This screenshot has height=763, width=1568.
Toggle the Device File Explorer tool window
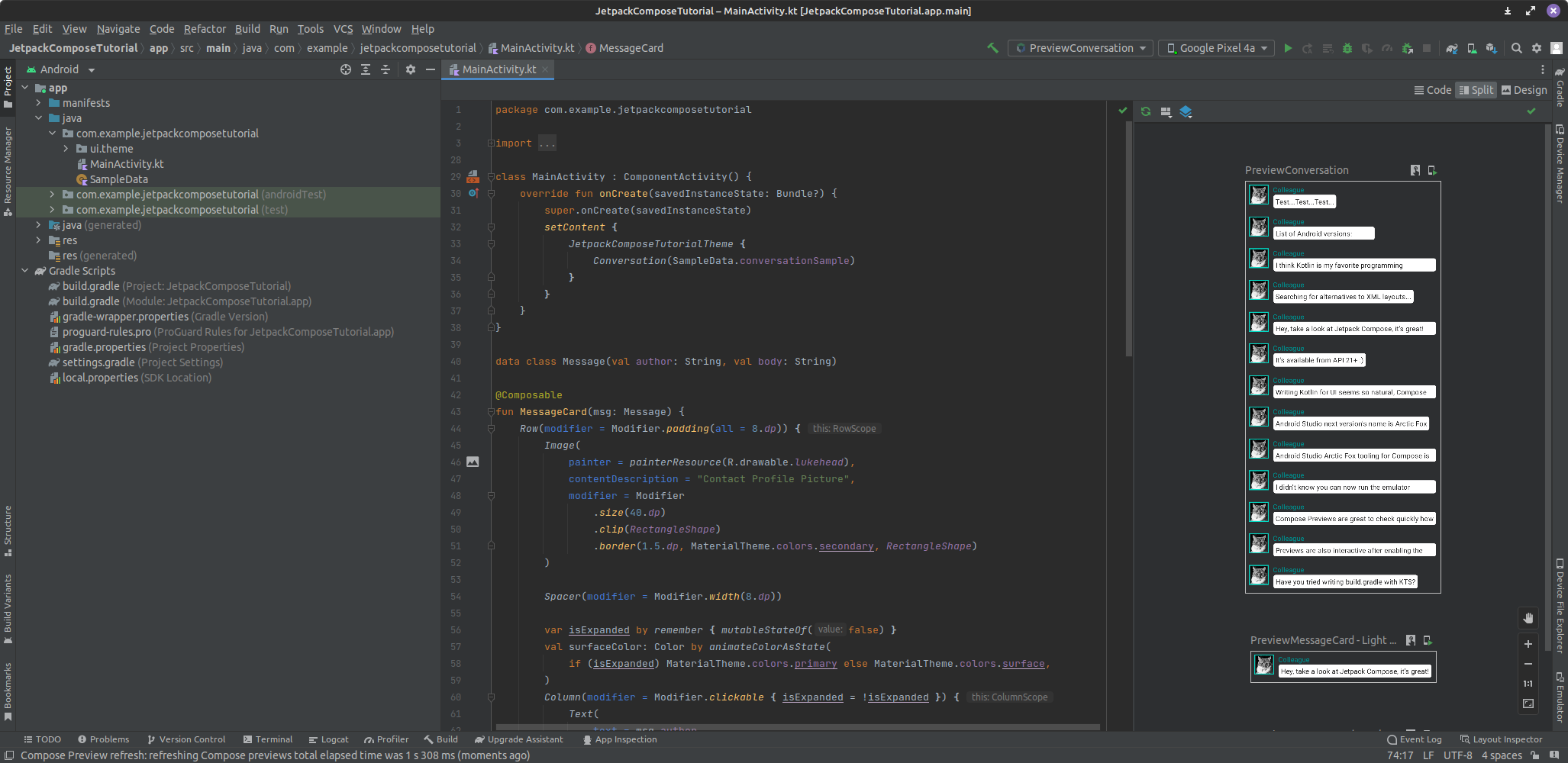pyautogui.click(x=1560, y=606)
